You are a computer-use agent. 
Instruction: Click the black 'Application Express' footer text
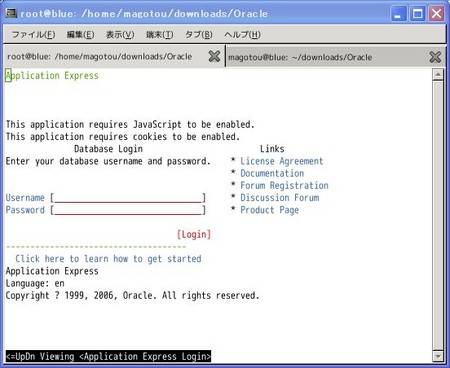pyautogui.click(x=52, y=271)
